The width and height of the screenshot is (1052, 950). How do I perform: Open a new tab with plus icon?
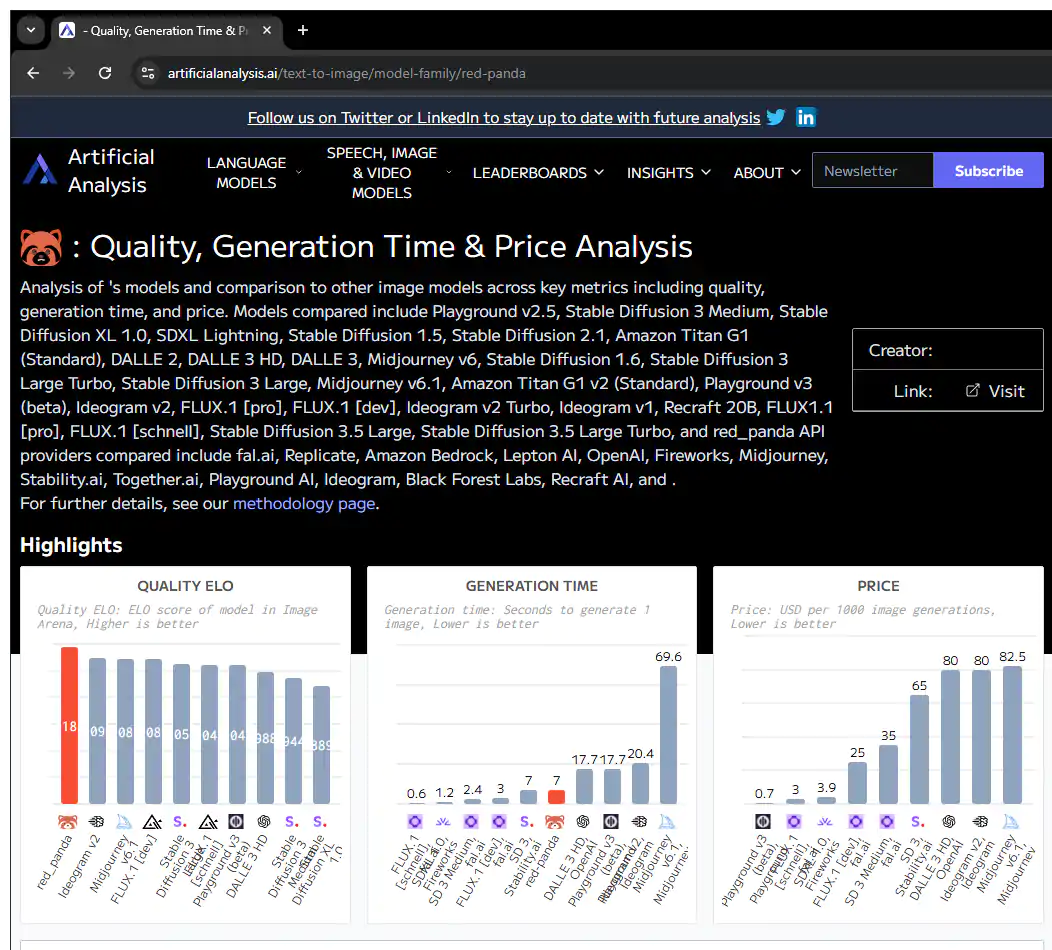pyautogui.click(x=303, y=30)
